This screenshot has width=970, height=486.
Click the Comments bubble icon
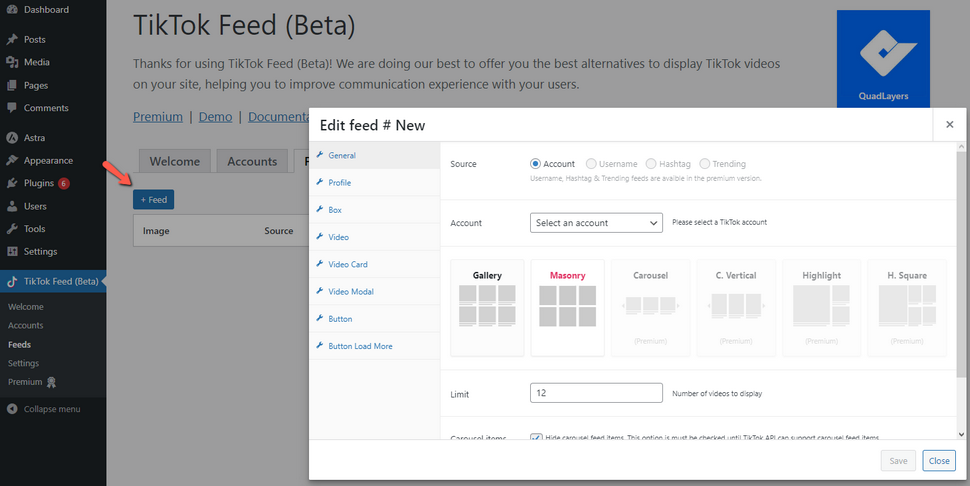click(12, 108)
